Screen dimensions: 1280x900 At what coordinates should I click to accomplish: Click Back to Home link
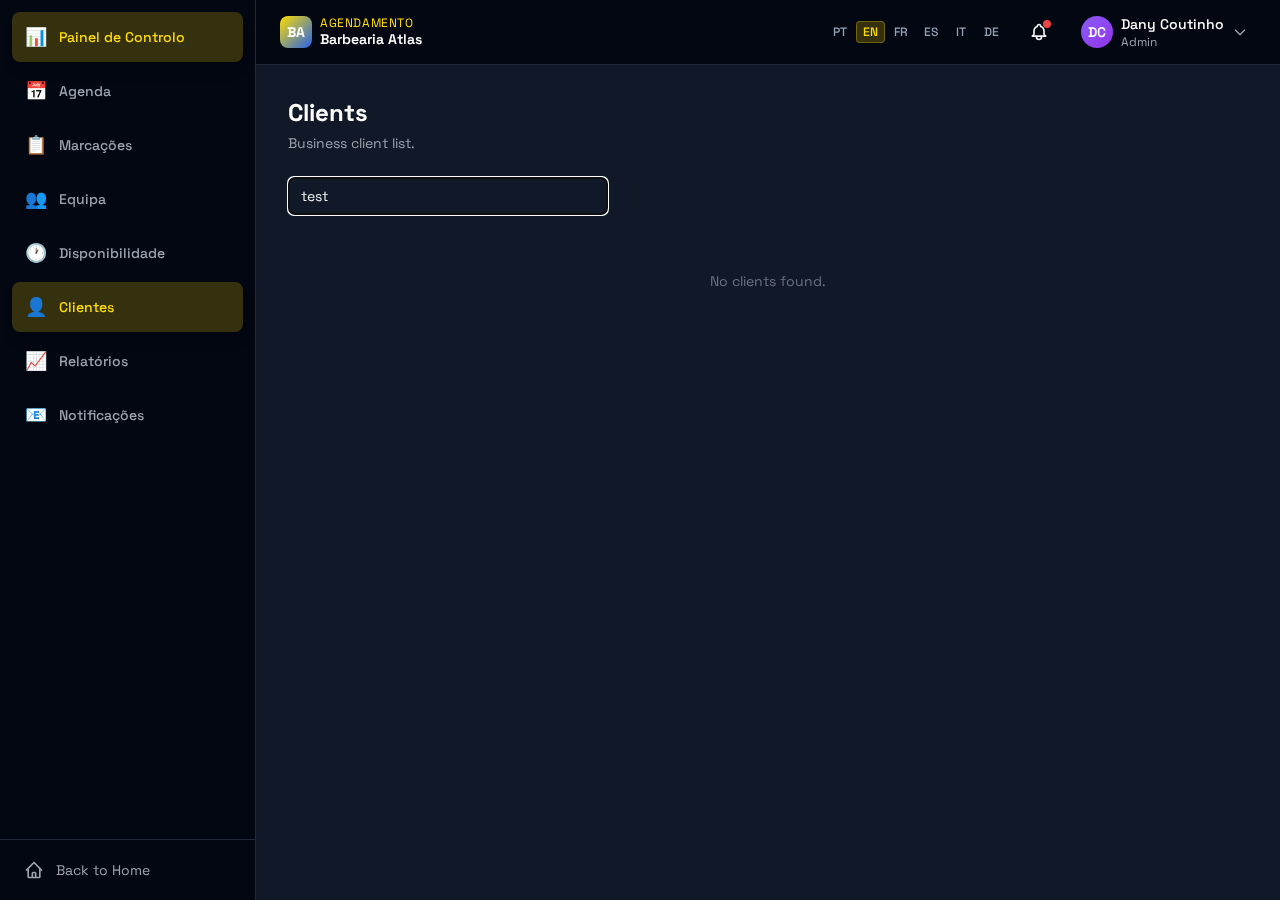click(88, 870)
